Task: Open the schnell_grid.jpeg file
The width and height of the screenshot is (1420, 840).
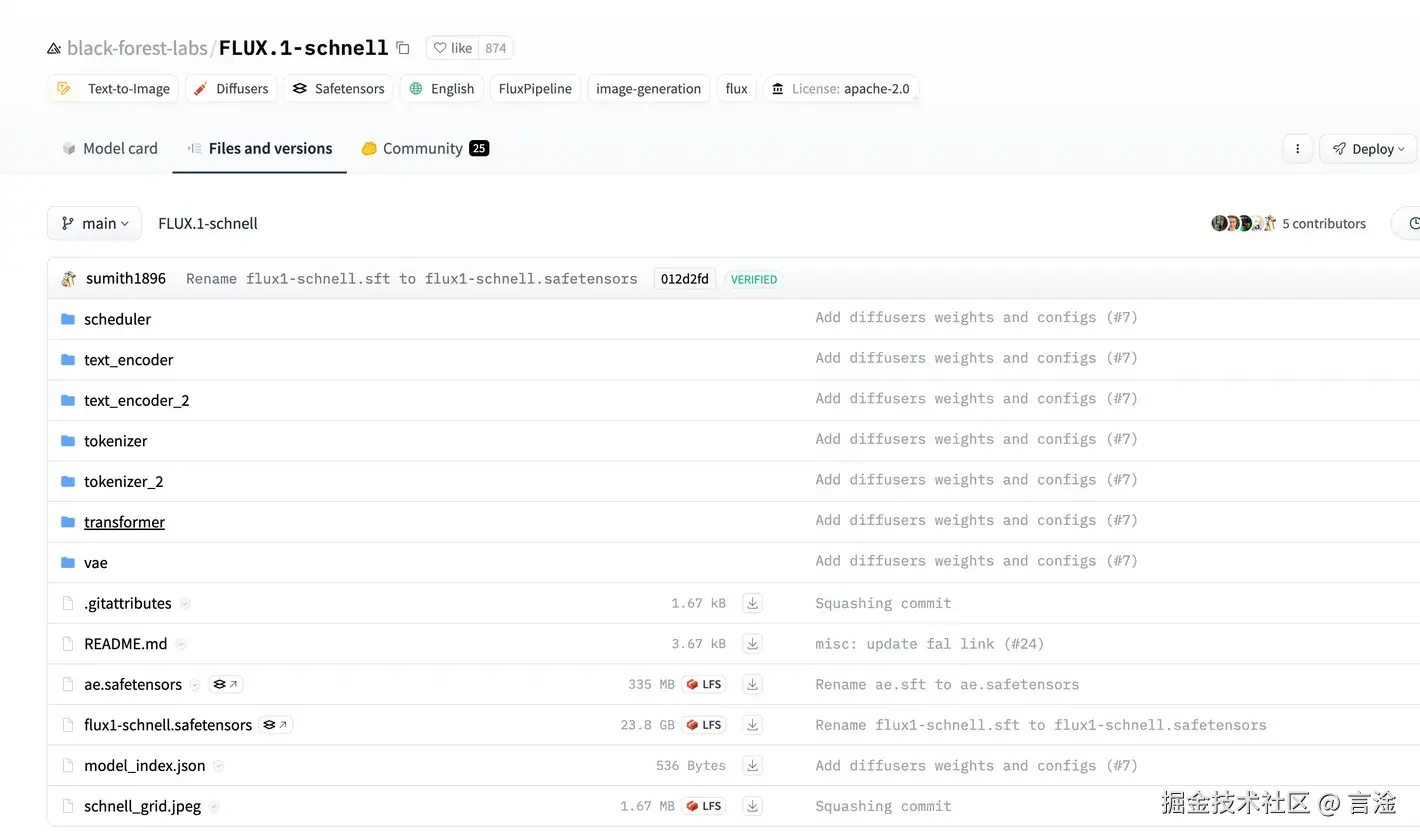Action: (x=143, y=806)
